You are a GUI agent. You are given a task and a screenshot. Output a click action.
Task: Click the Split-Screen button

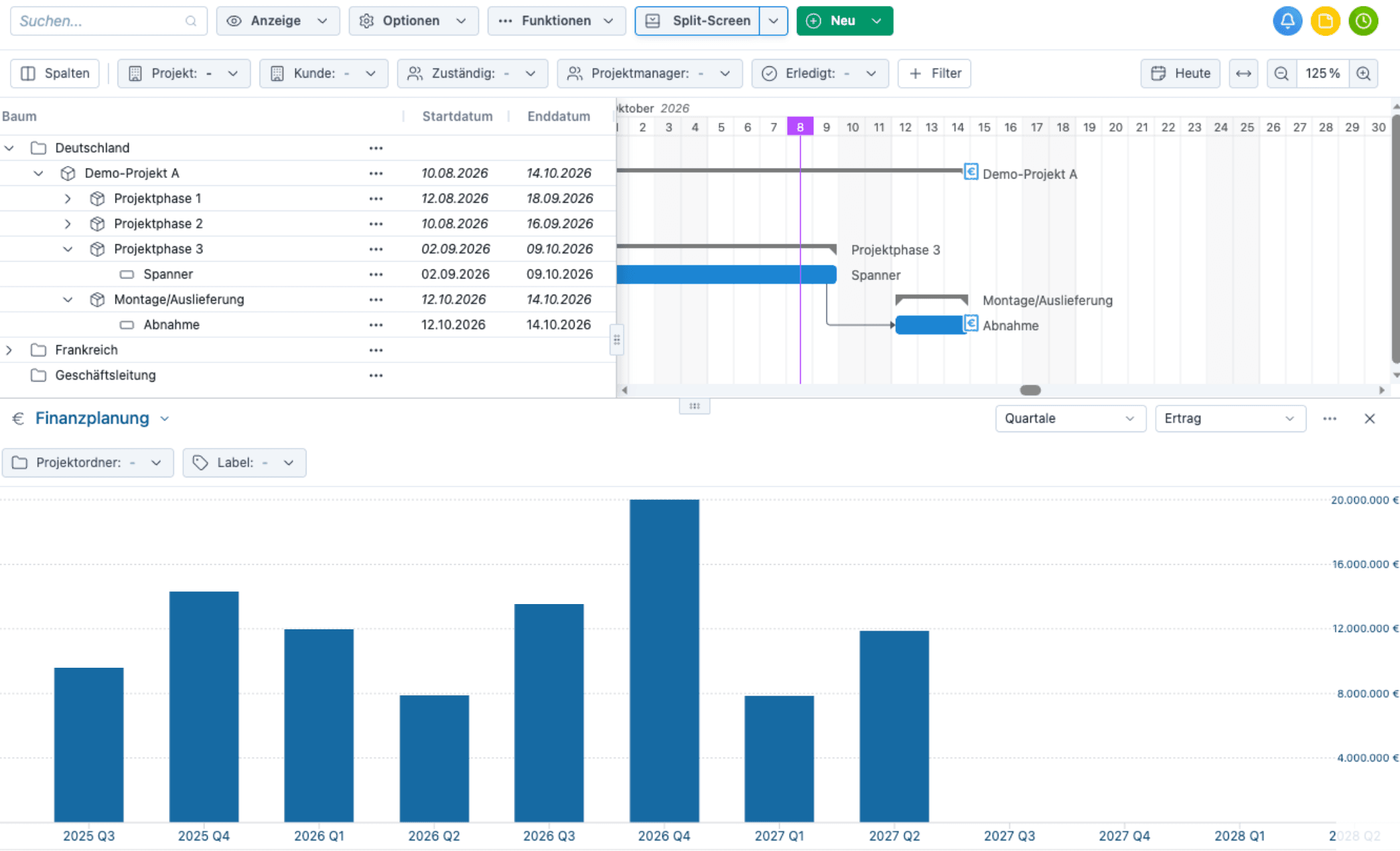point(697,21)
